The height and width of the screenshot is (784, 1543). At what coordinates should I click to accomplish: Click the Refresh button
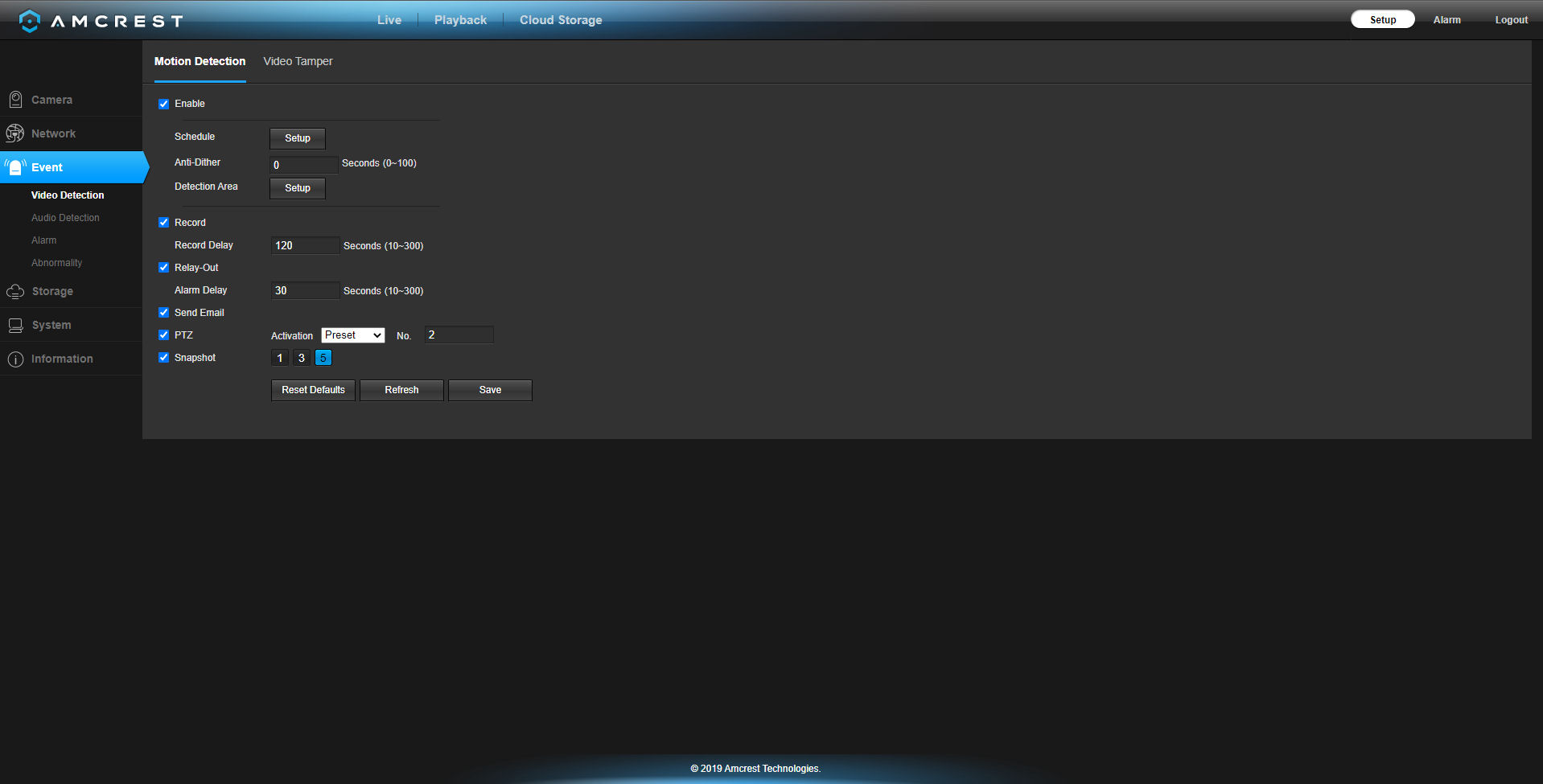401,390
